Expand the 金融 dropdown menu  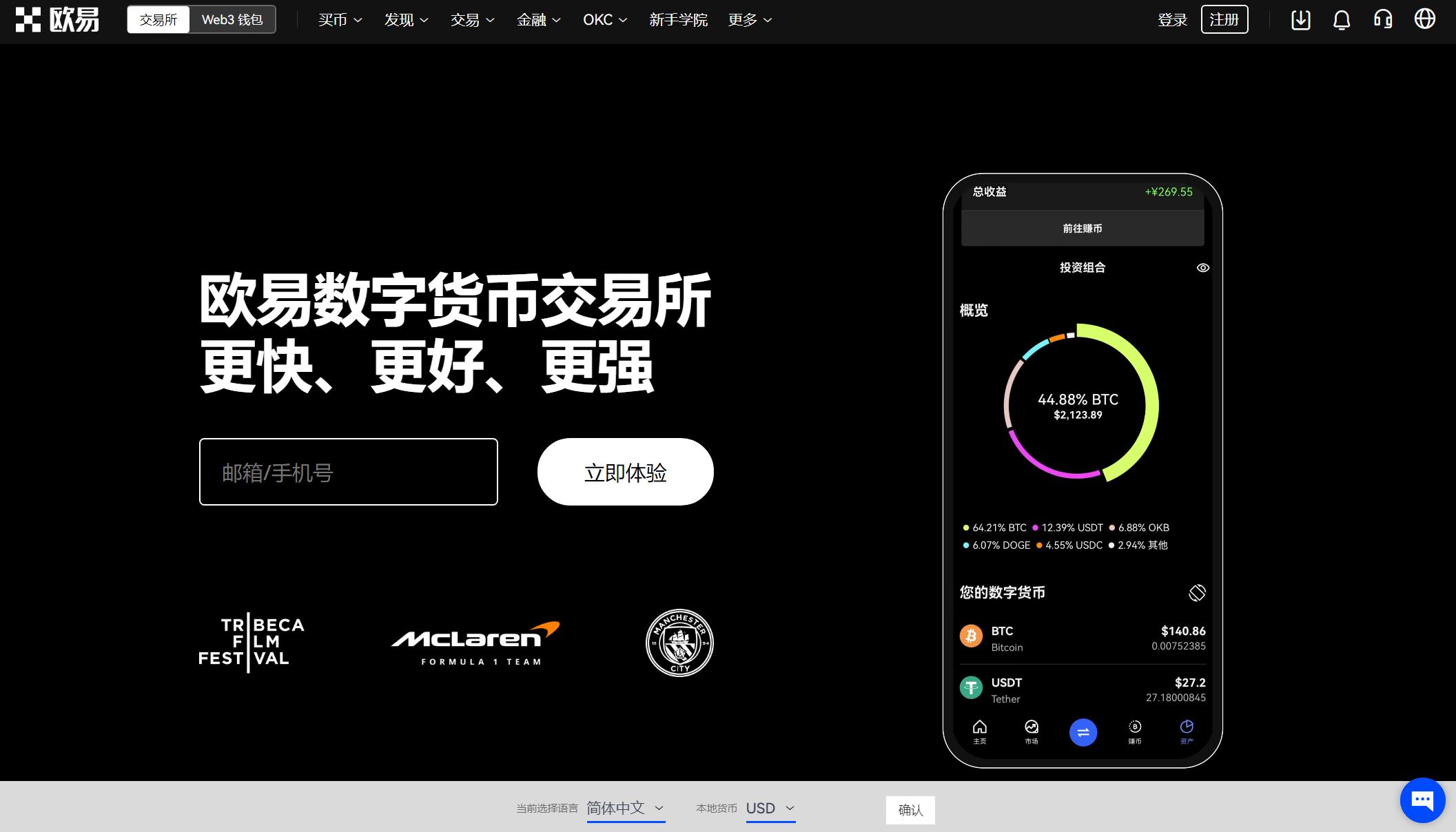click(538, 20)
